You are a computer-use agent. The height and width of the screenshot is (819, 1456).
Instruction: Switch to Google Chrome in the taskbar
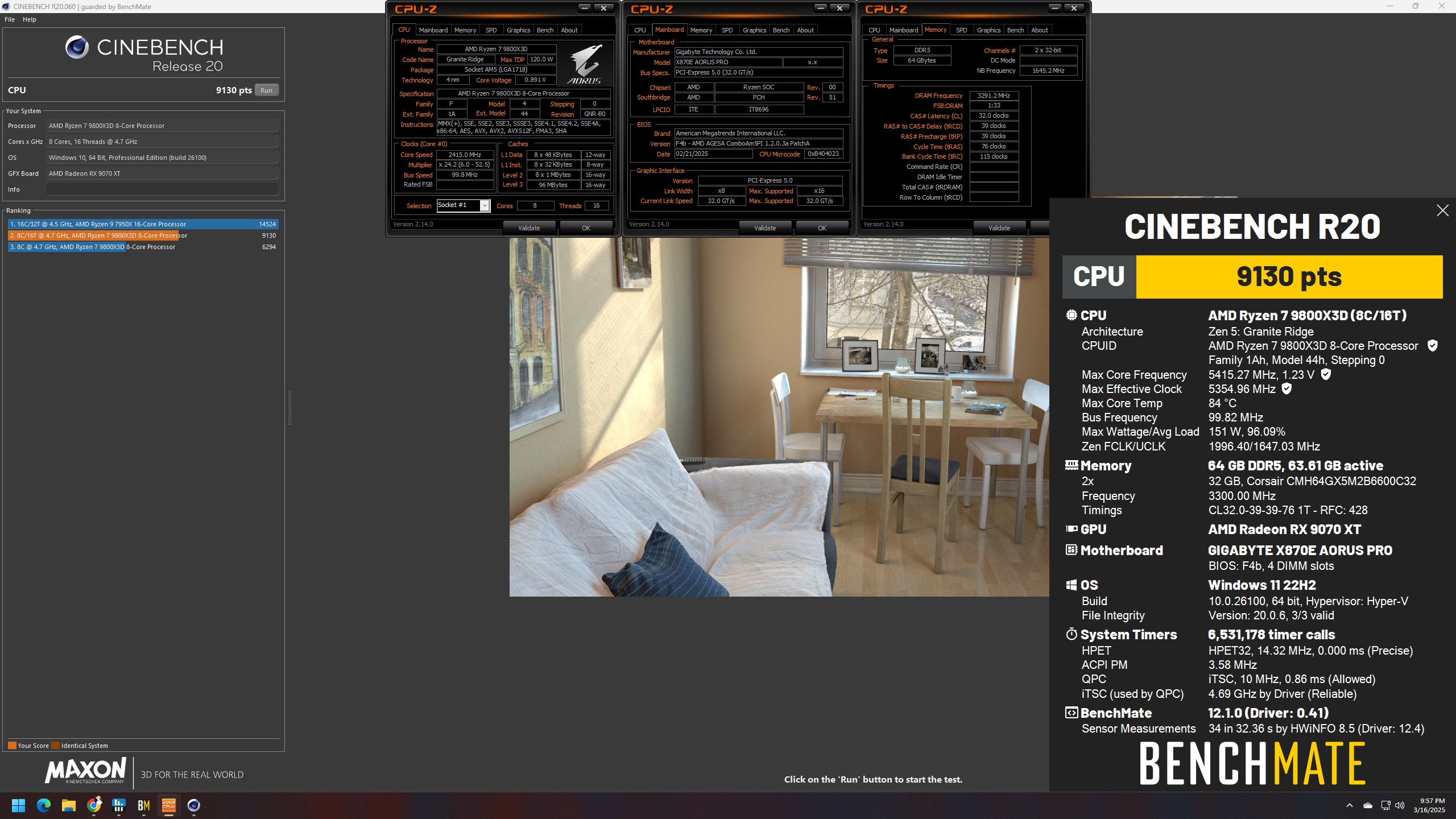pos(94,805)
